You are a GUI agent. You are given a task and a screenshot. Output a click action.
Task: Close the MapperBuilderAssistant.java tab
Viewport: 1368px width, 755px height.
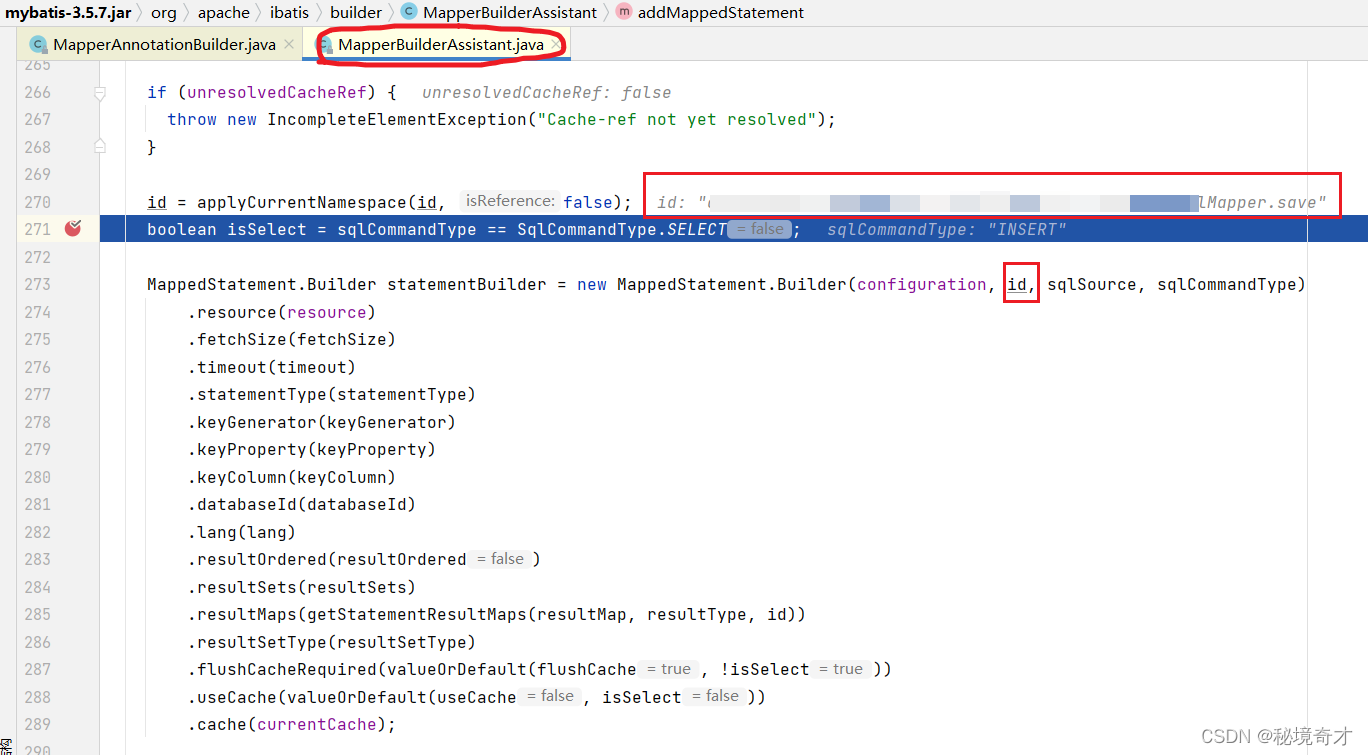click(555, 45)
